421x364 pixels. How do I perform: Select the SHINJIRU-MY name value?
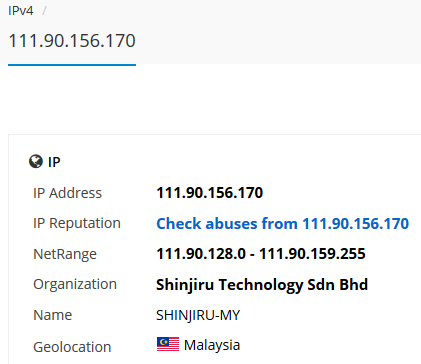pyautogui.click(x=198, y=315)
